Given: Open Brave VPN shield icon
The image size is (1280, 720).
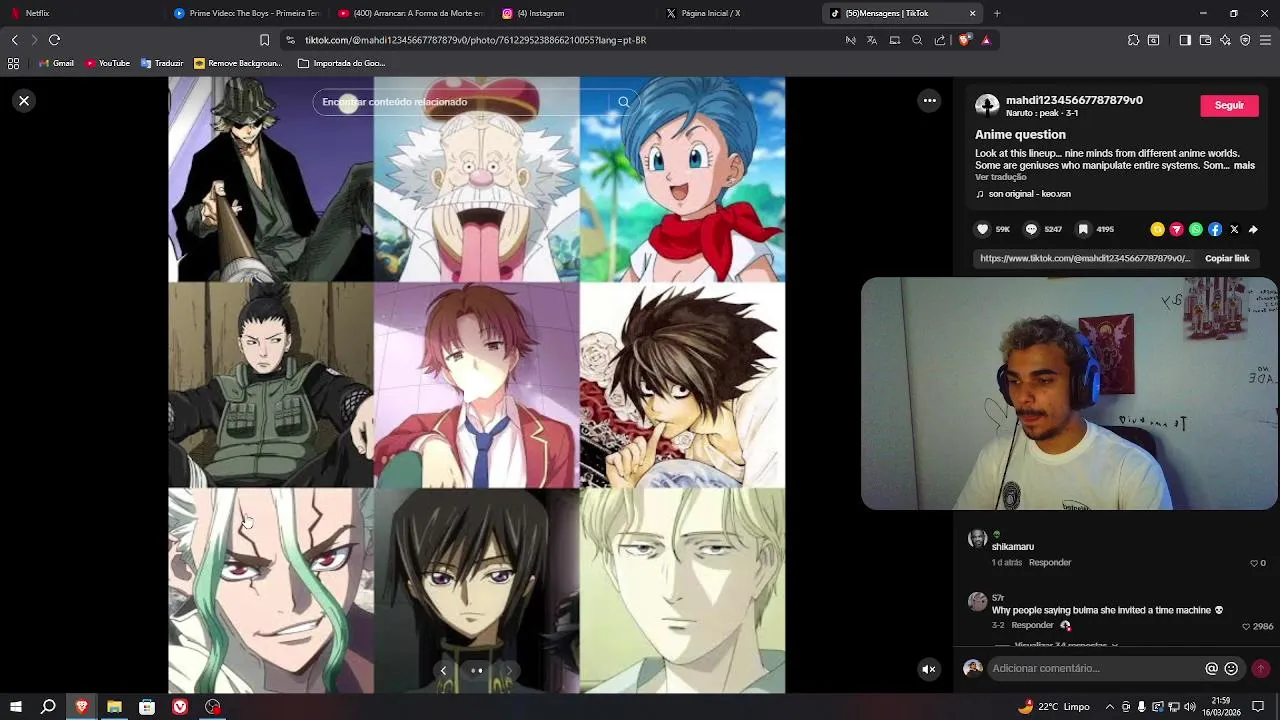Looking at the screenshot, I should pos(1245,40).
